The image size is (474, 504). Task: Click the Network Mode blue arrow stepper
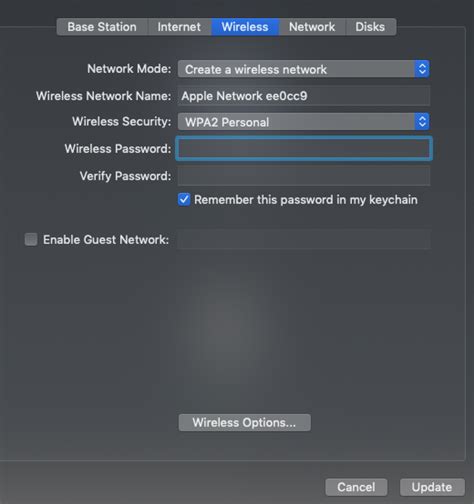[x=422, y=69]
